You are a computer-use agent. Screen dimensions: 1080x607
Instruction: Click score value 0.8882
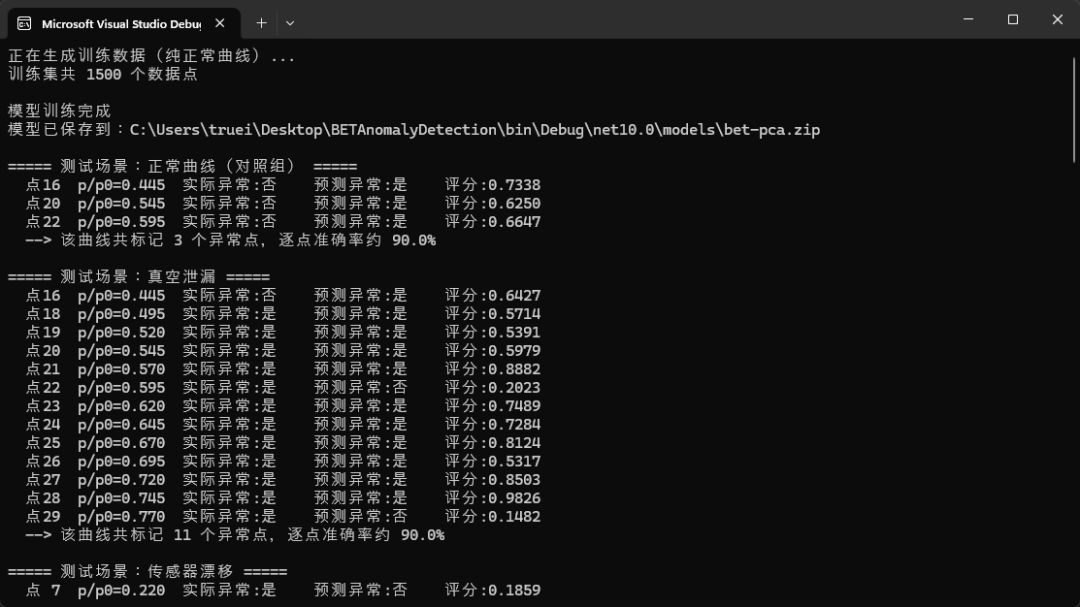tap(514, 369)
